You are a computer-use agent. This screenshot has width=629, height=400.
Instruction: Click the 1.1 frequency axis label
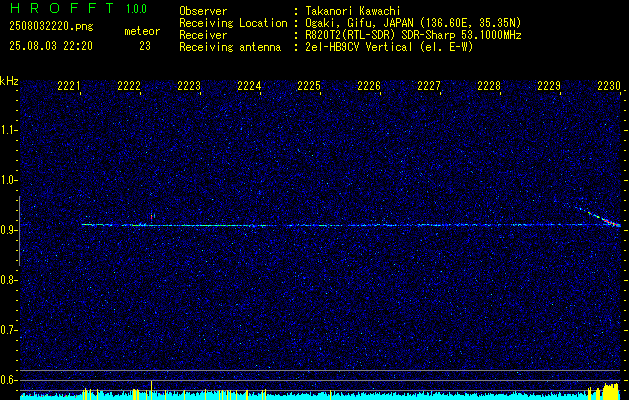click(x=7, y=130)
